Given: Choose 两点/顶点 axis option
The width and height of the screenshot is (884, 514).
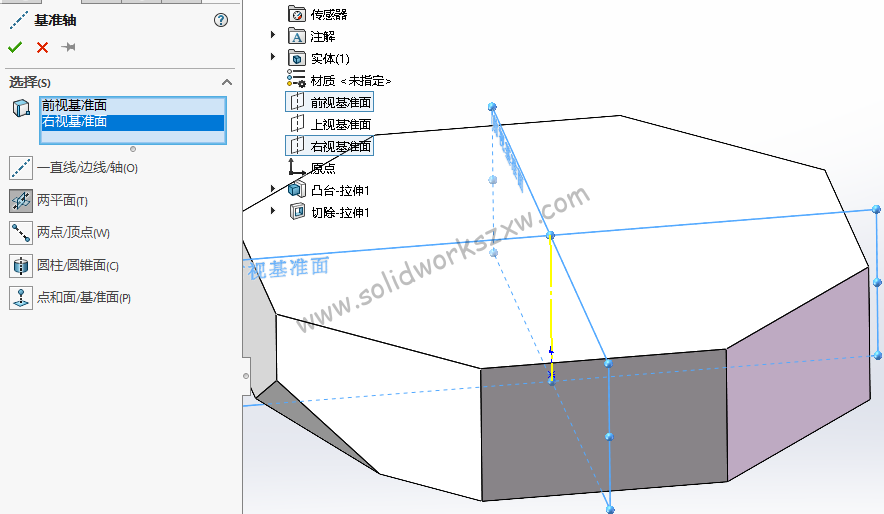Looking at the screenshot, I should [60, 233].
